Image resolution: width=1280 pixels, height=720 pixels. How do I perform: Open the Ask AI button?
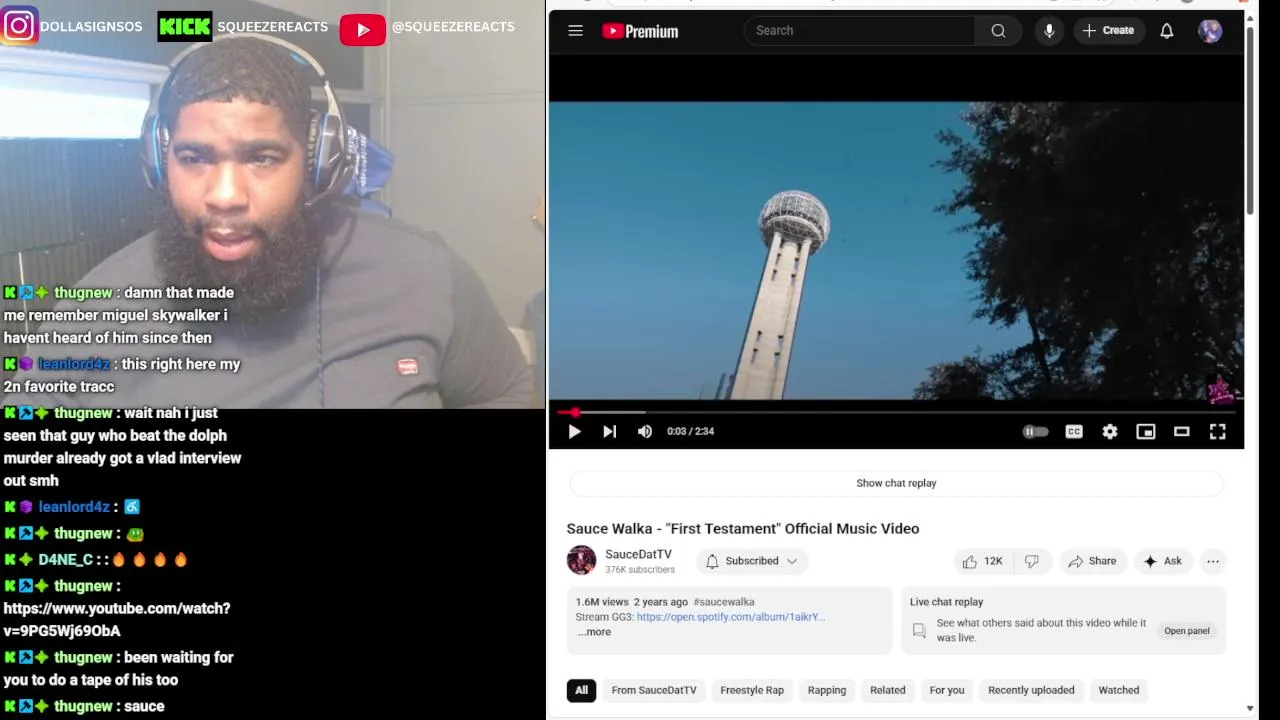tap(1163, 562)
